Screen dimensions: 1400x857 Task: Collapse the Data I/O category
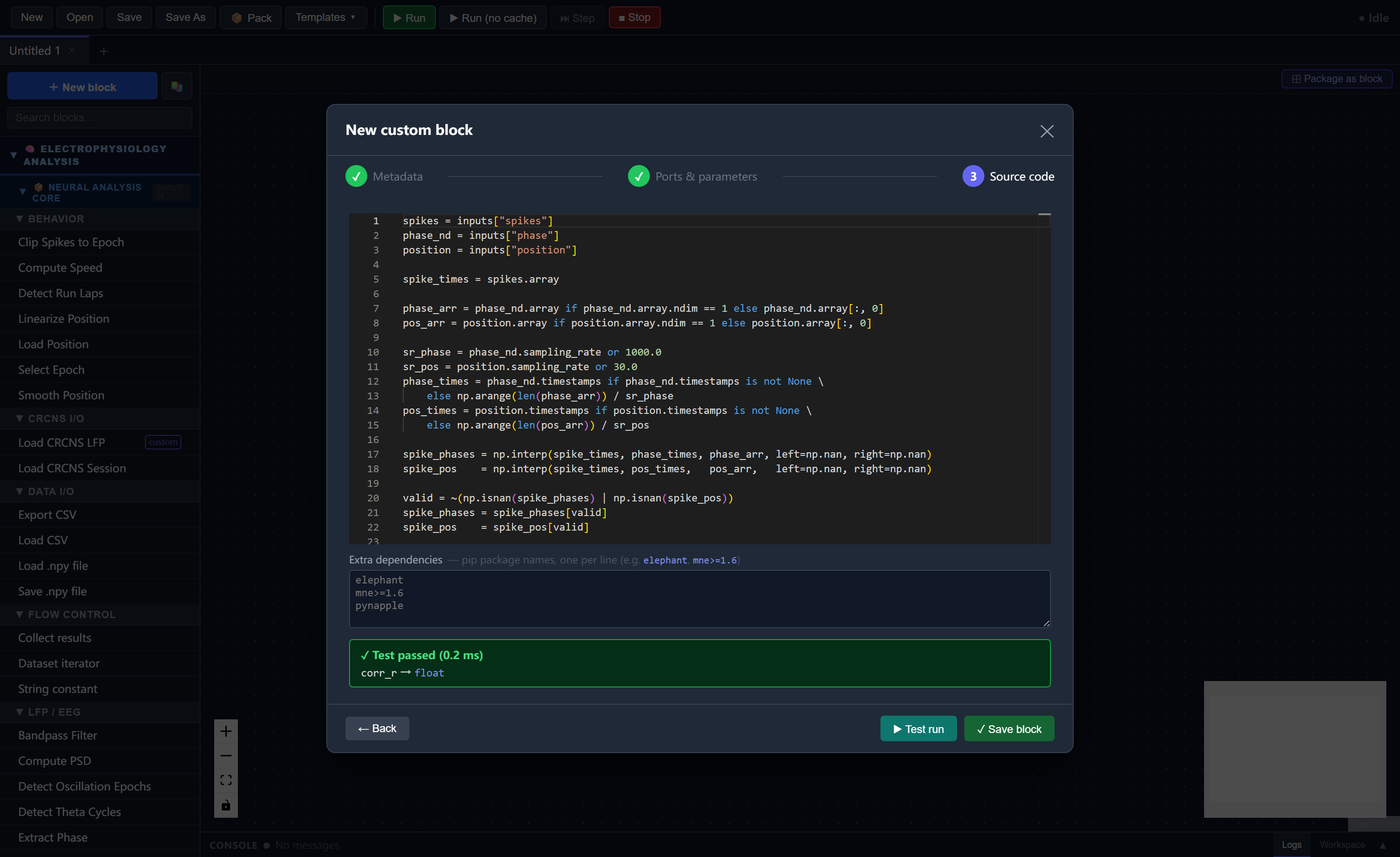point(19,491)
